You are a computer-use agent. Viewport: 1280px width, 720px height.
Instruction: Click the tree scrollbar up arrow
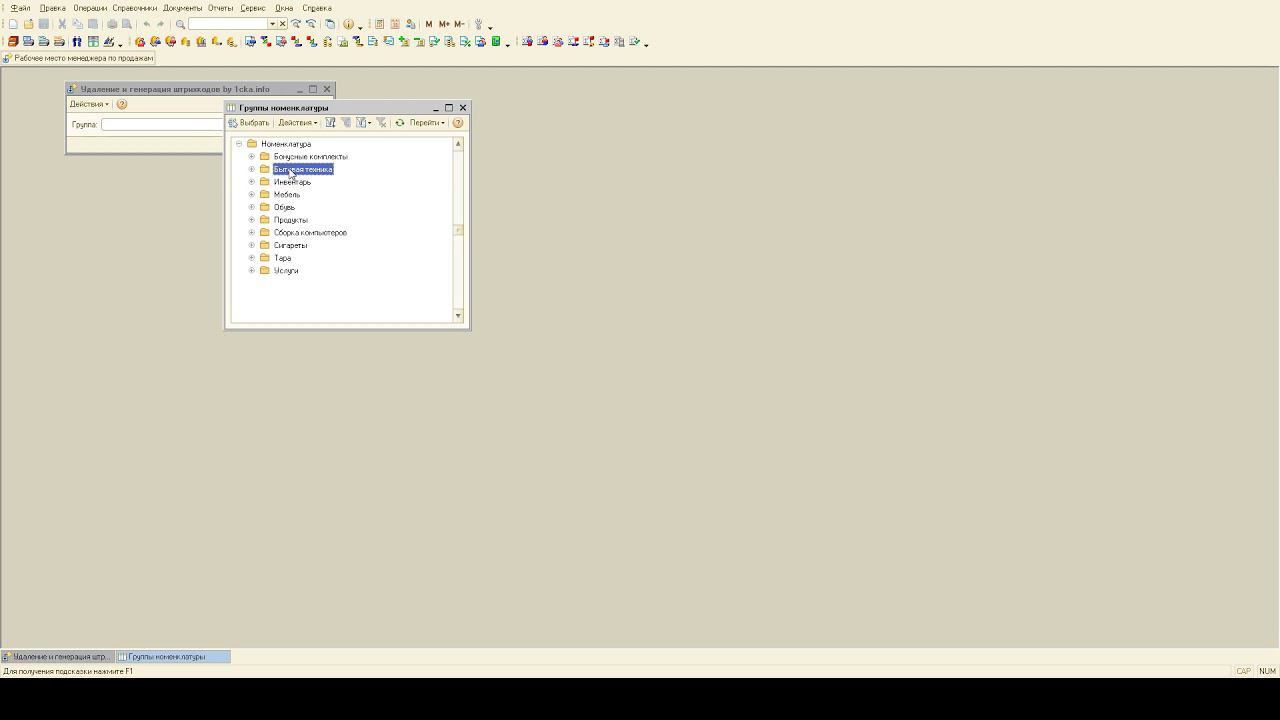point(458,144)
